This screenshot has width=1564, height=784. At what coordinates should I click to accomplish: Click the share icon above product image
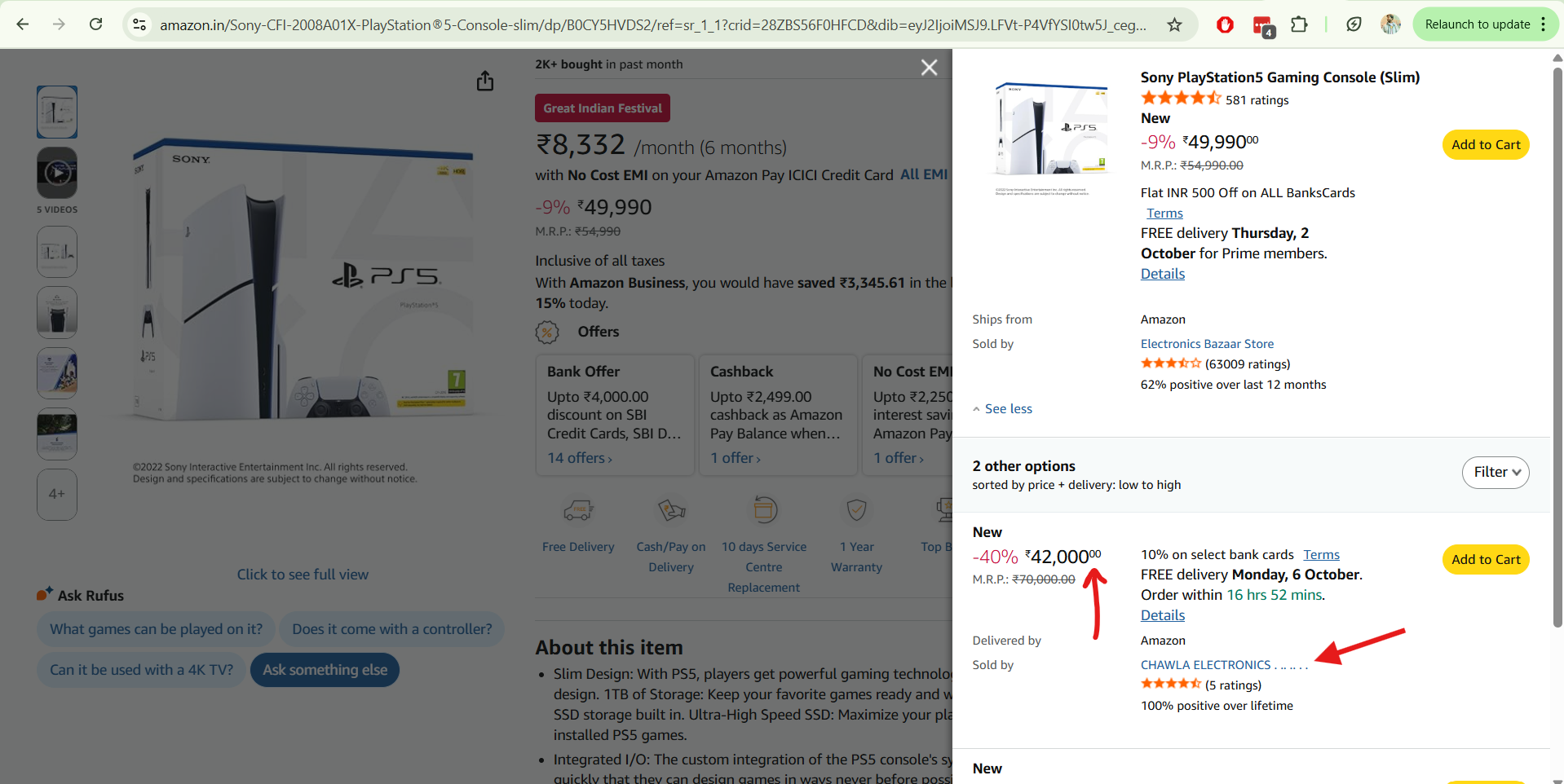click(x=485, y=81)
